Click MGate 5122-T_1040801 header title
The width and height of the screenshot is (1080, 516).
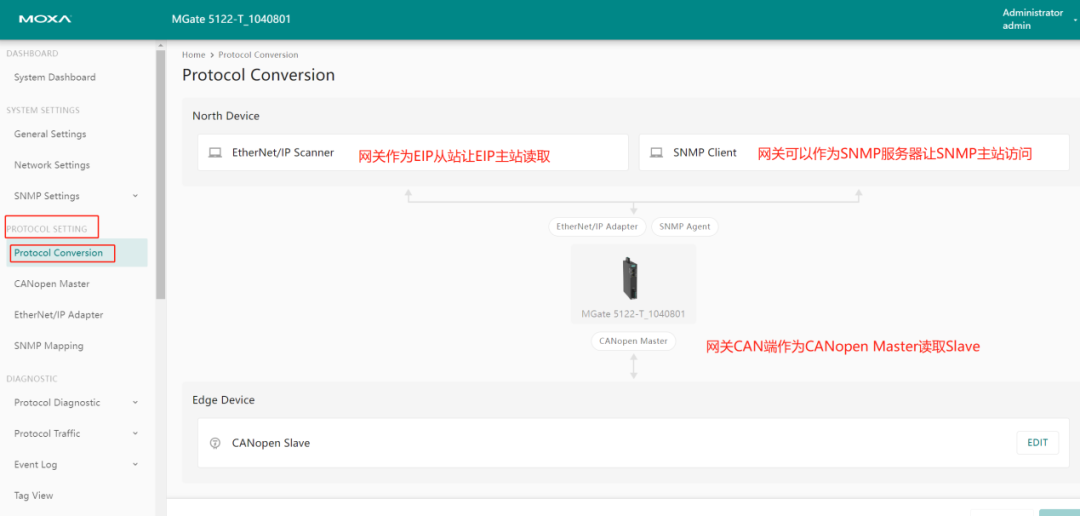coord(231,19)
